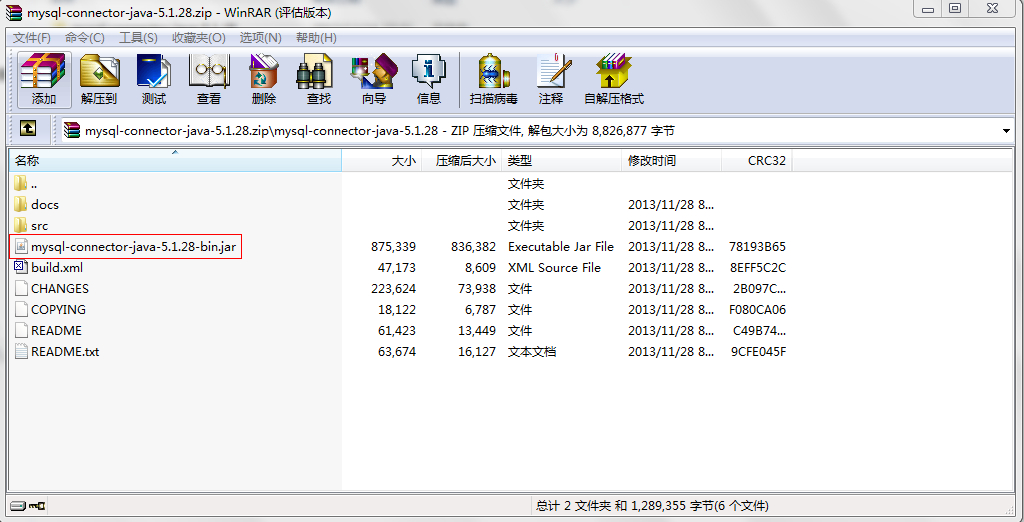Sort by the 修改时间 column header
This screenshot has height=522, width=1024.
[671, 161]
